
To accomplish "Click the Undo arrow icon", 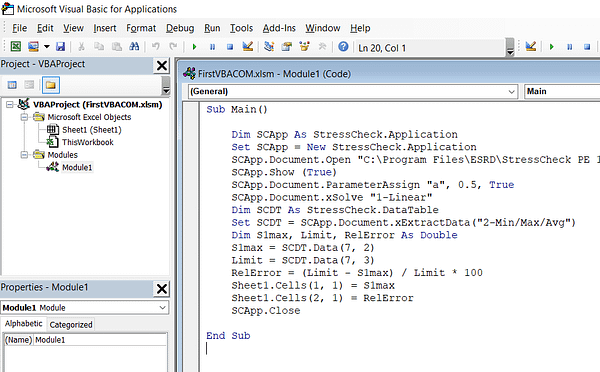I will click(155, 47).
